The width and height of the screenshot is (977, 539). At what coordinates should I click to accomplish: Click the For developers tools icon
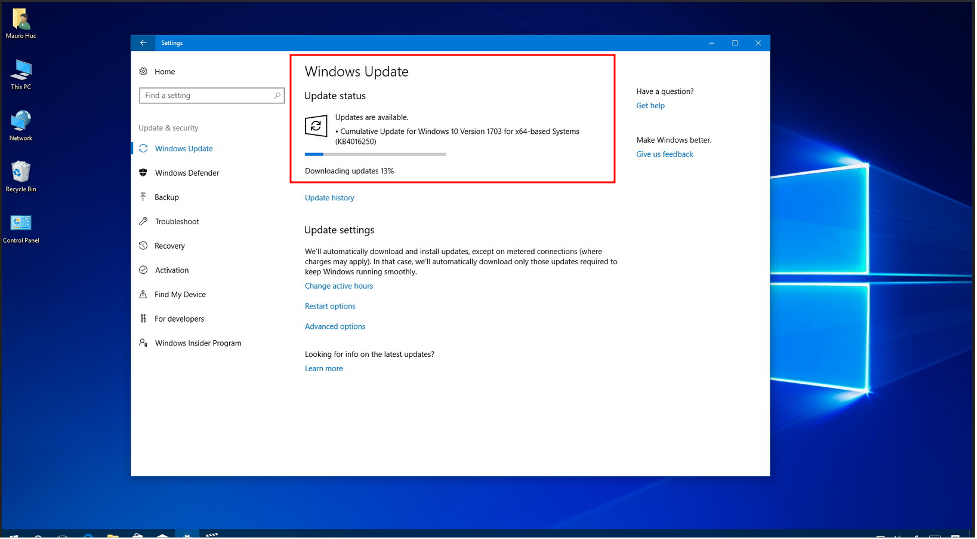(143, 318)
